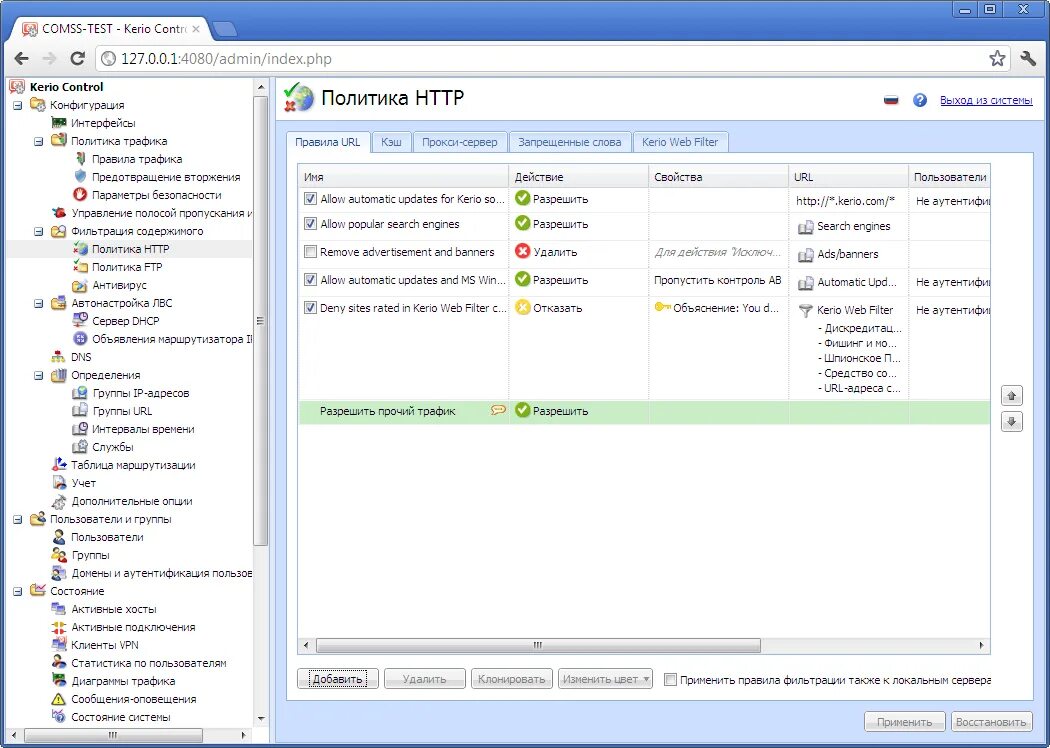Viewport: 1050px width, 748px height.
Task: Click the Клиенты VPN icon
Action: (x=60, y=645)
